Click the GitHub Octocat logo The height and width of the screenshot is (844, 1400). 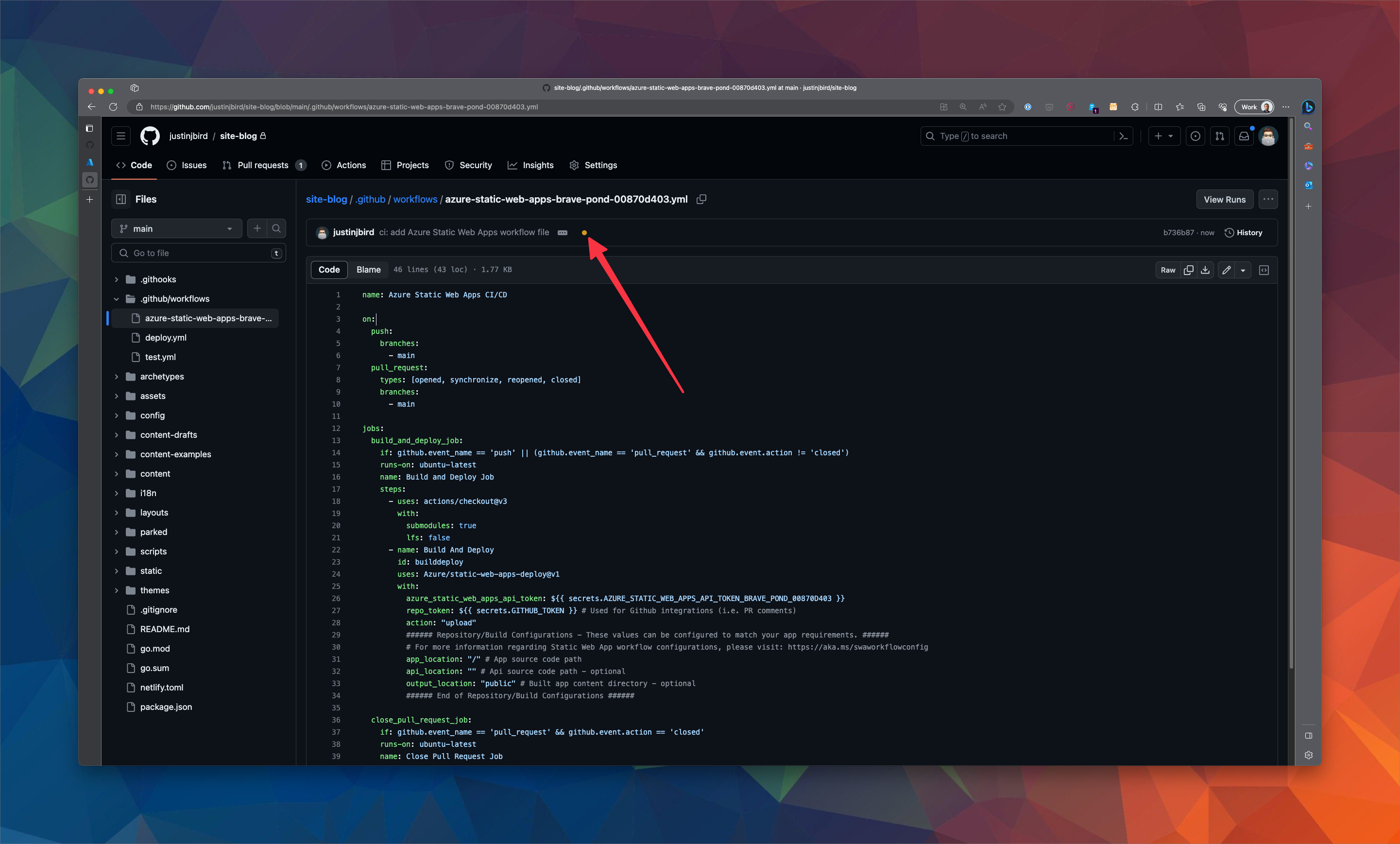pos(150,136)
